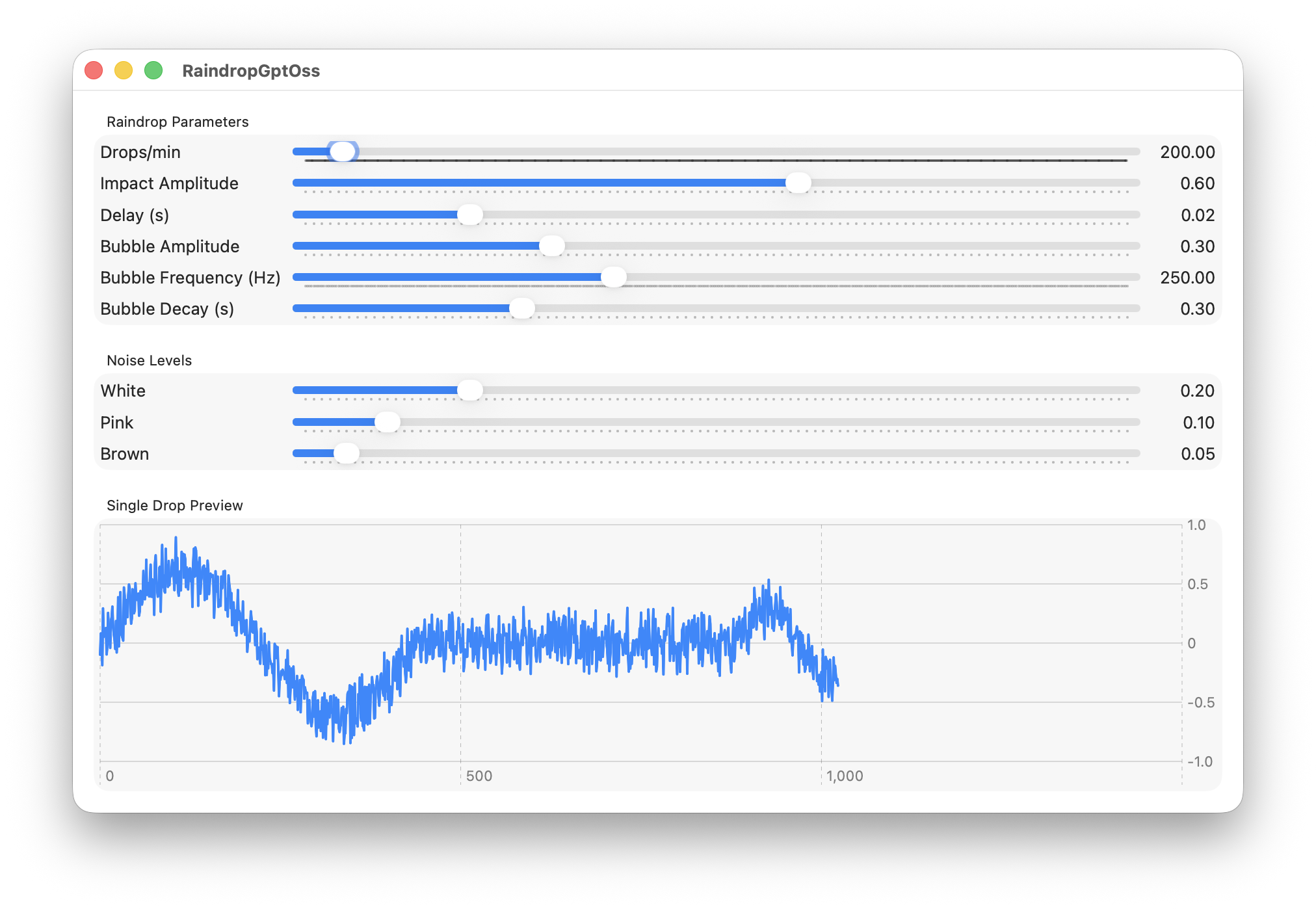Click the Brown noise value 0.05

point(1198,454)
